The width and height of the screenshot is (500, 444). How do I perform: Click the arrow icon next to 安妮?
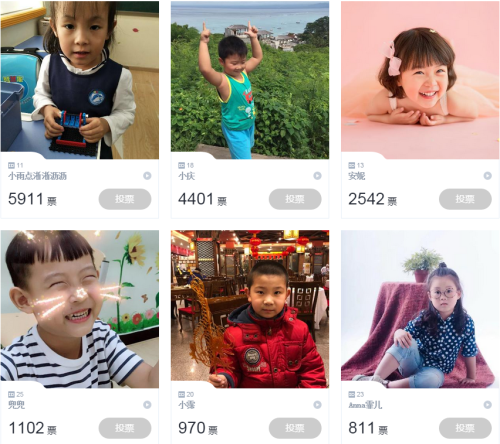click(487, 176)
